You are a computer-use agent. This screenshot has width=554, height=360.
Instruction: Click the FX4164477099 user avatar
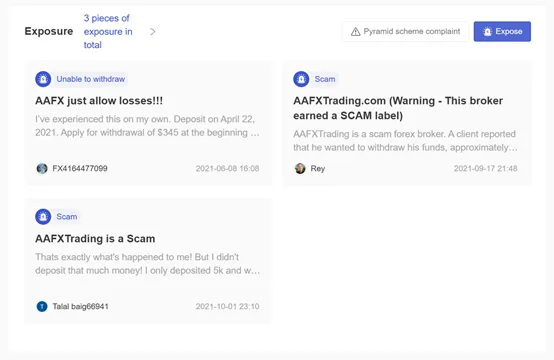[x=42, y=168]
